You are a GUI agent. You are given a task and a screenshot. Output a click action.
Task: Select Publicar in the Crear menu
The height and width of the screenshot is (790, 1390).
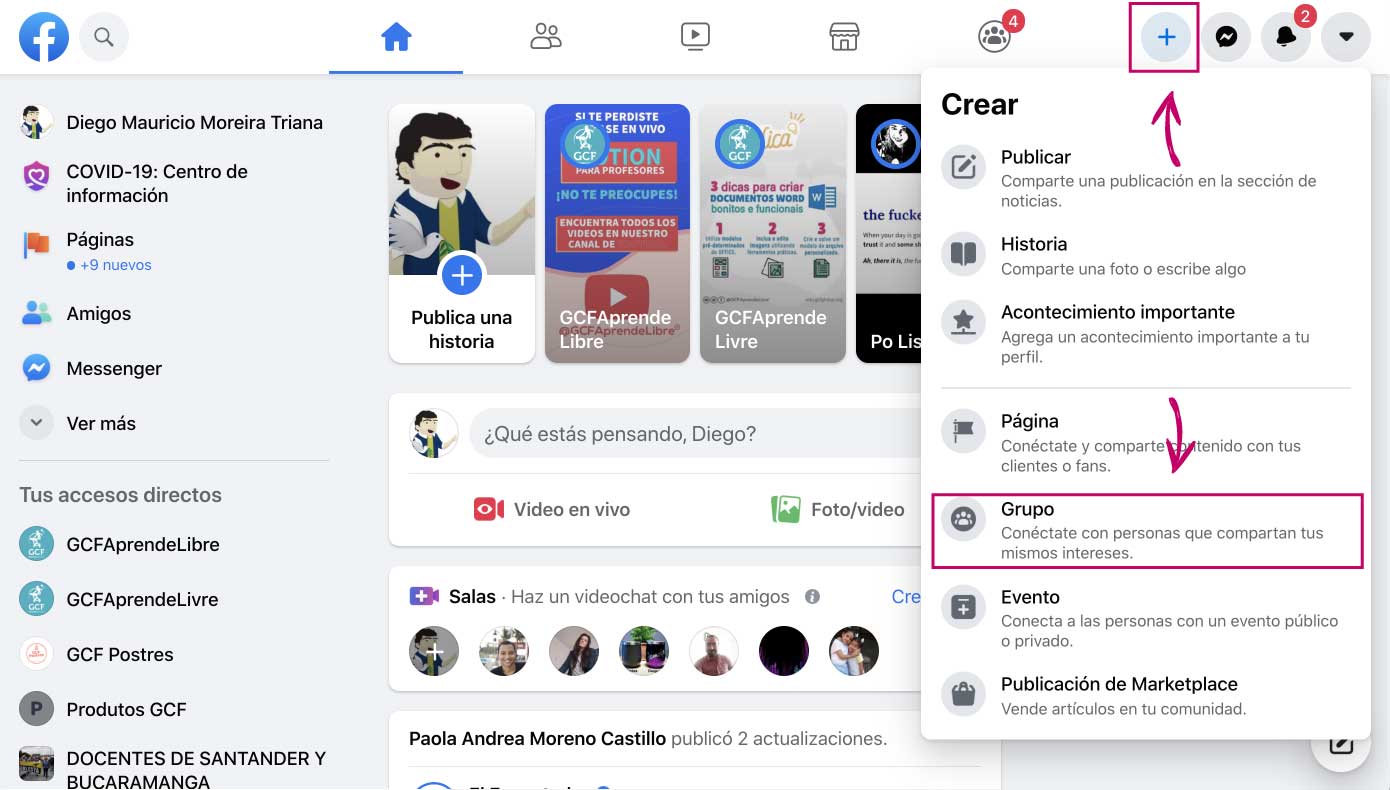coord(1146,179)
